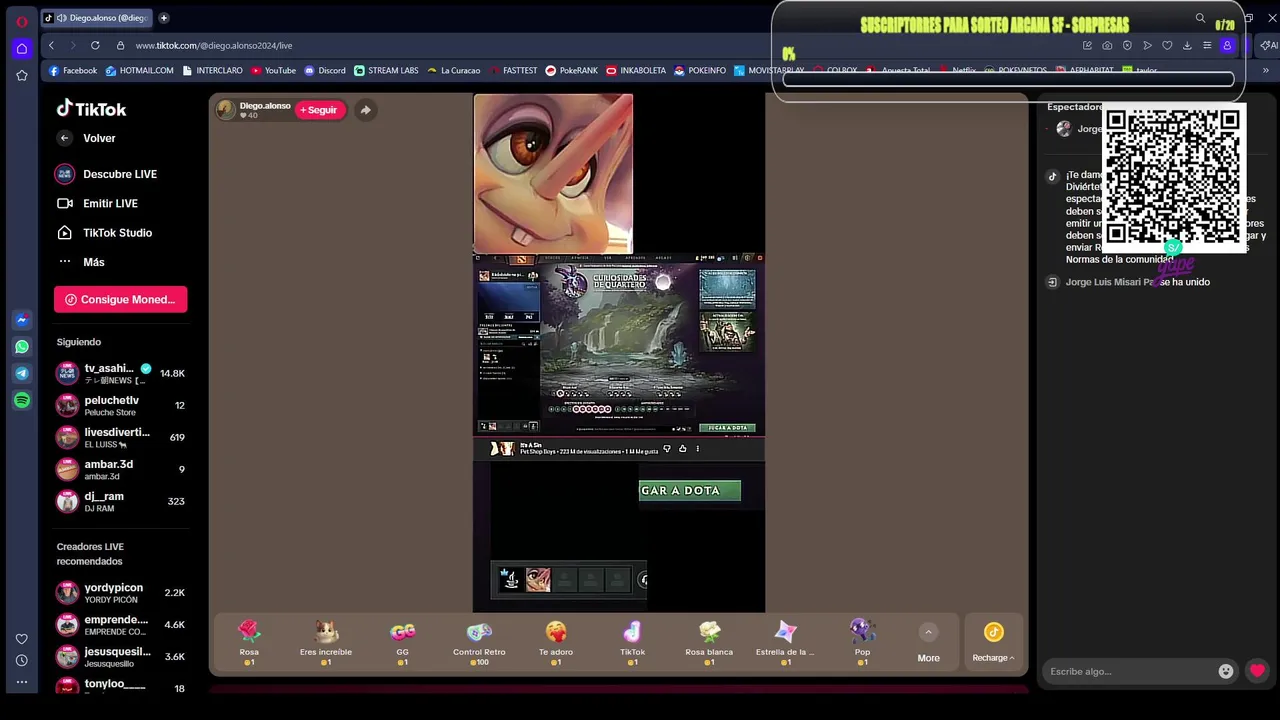Open the Opera account profile icon
The image size is (1280, 720).
point(1227,45)
